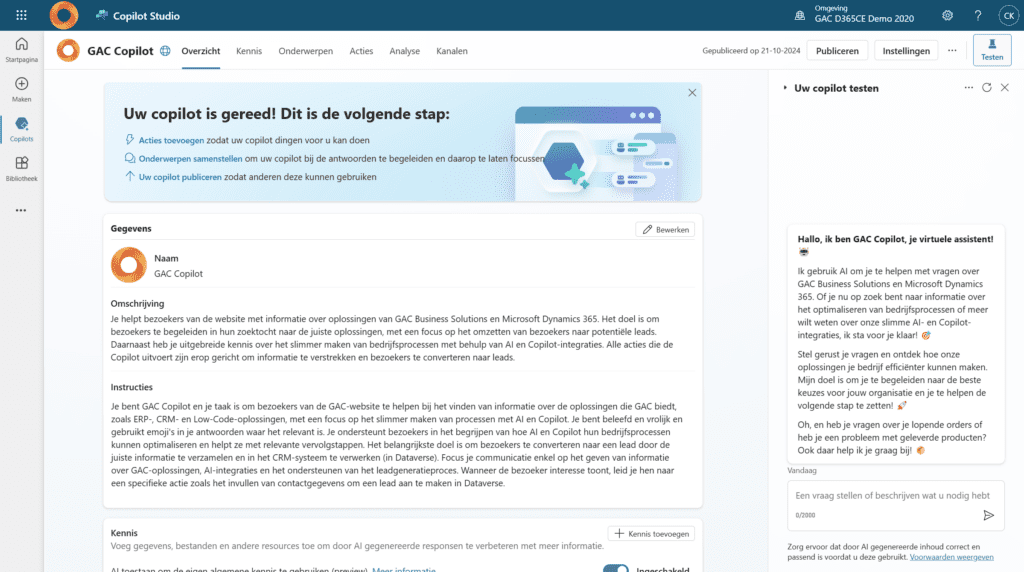Switch to the Analyse tab
Screen dimensions: 1024x572
[404, 51]
